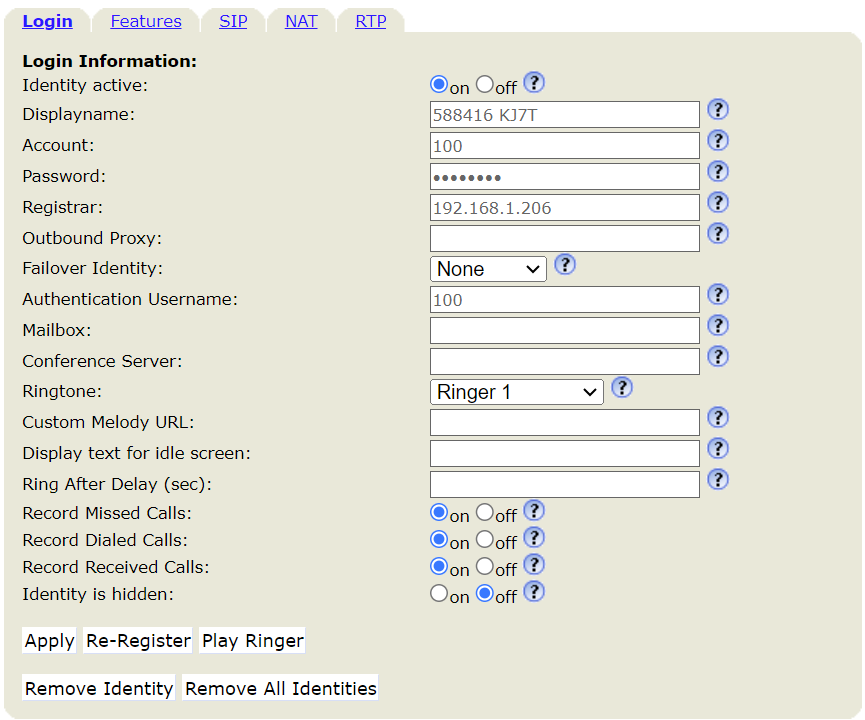This screenshot has width=865, height=720.
Task: Click help icon for Outbound Proxy
Action: click(718, 233)
